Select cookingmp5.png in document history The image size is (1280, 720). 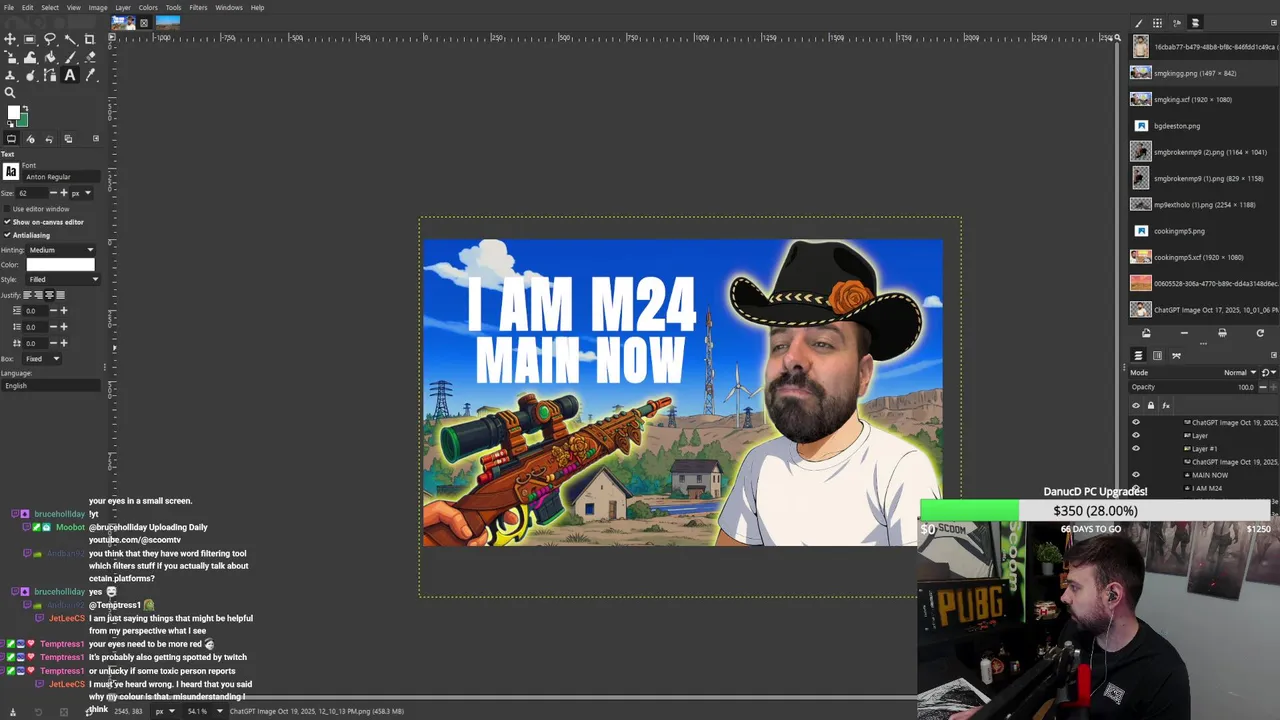pyautogui.click(x=1204, y=231)
